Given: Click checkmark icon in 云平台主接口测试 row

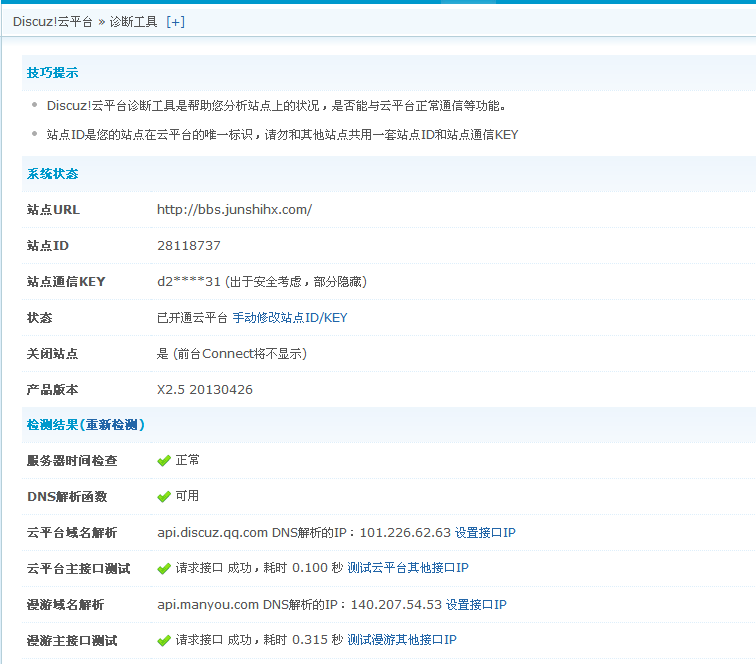Looking at the screenshot, I should pyautogui.click(x=164, y=569).
